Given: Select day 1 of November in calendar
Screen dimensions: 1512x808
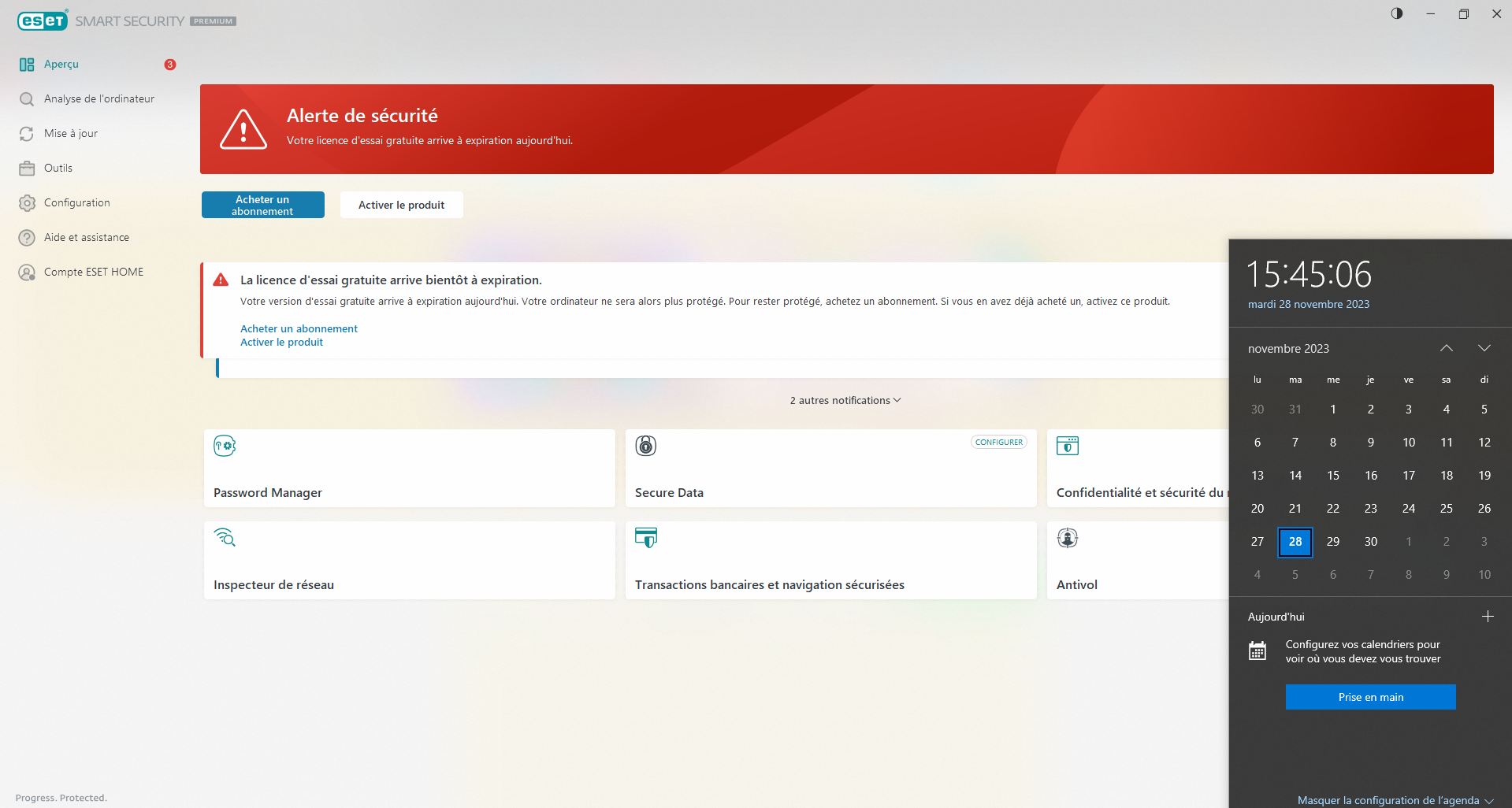Looking at the screenshot, I should [1333, 410].
